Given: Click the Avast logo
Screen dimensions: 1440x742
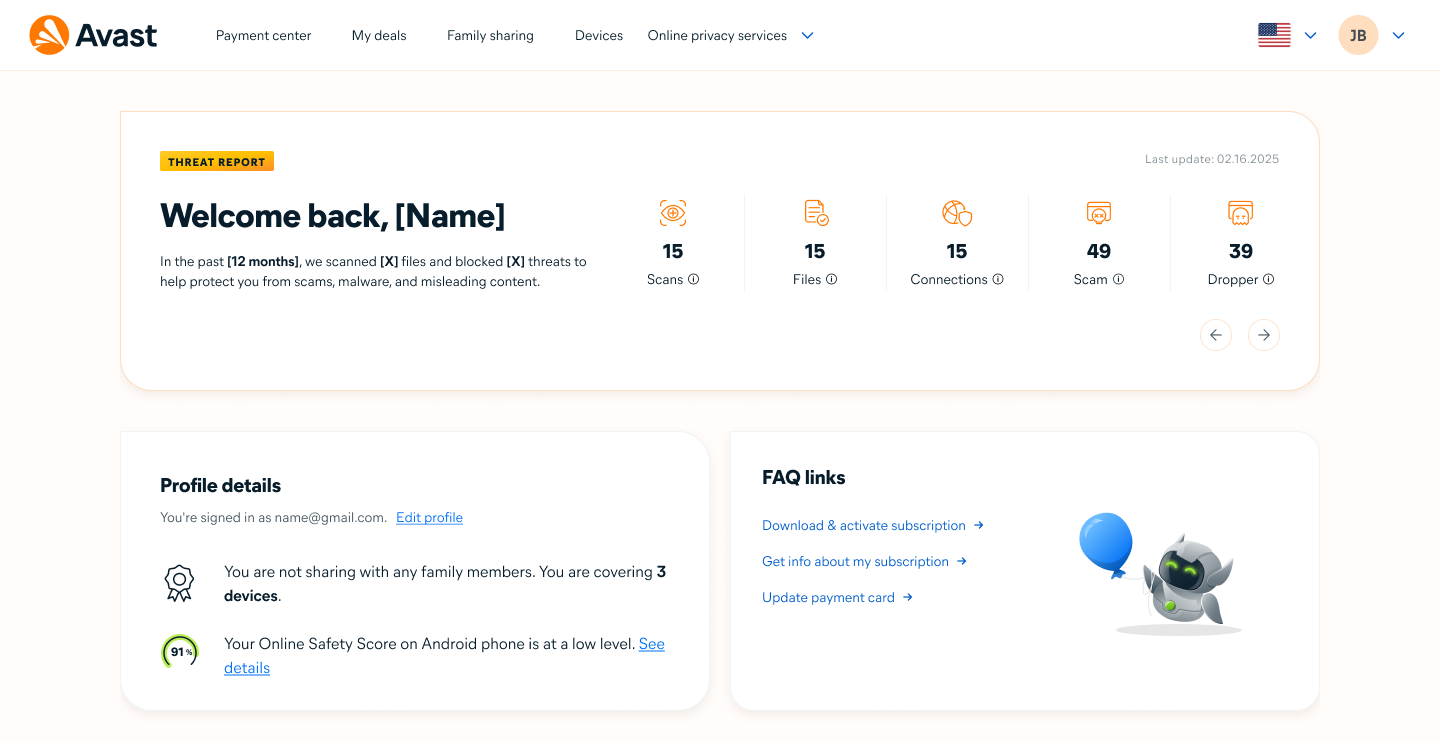Looking at the screenshot, I should (x=93, y=35).
